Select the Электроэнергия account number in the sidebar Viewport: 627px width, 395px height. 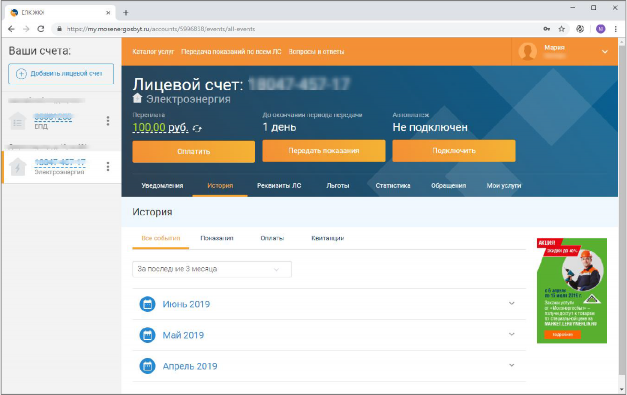60,163
